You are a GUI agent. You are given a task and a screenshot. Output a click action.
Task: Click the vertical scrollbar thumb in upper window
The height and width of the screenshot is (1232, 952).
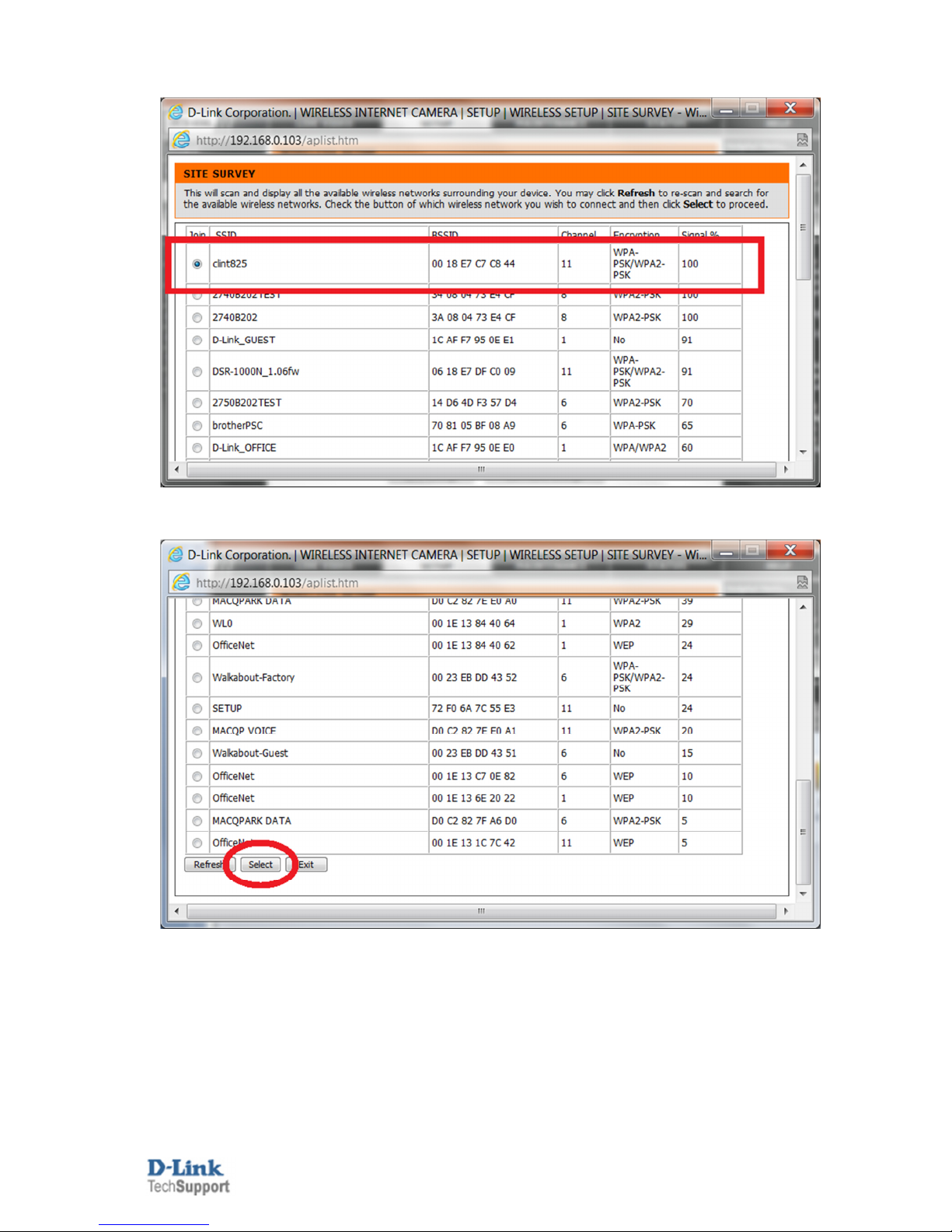pyautogui.click(x=803, y=227)
